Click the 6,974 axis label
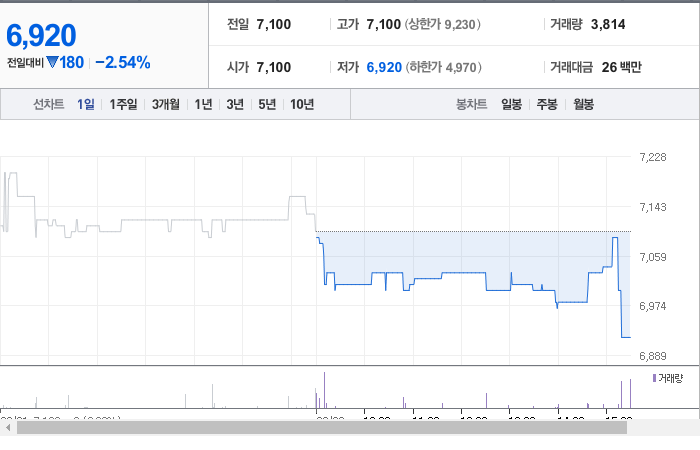This screenshot has width=700, height=450. click(x=653, y=306)
